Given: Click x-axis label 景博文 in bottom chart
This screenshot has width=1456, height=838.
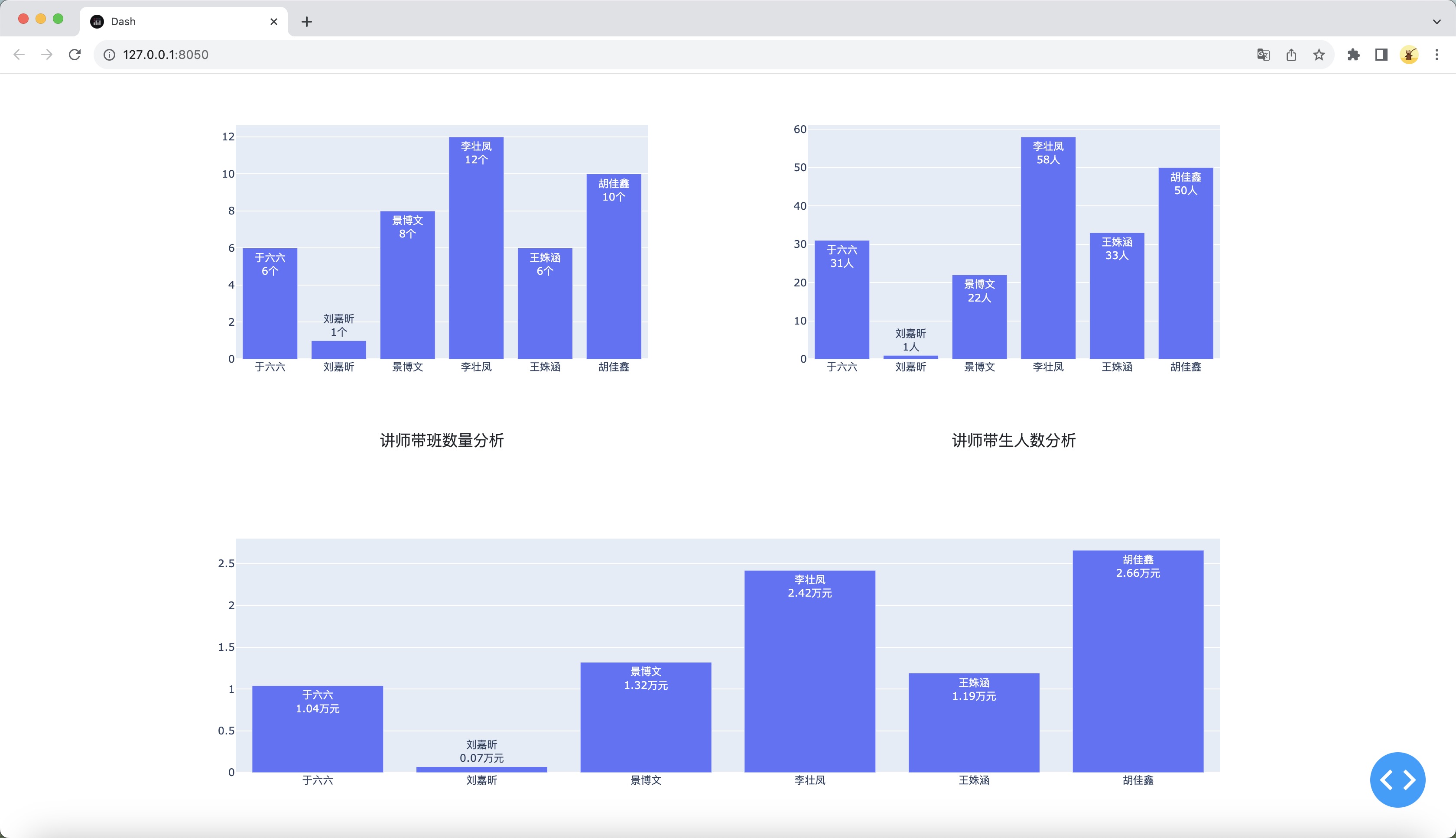Looking at the screenshot, I should click(x=646, y=780).
